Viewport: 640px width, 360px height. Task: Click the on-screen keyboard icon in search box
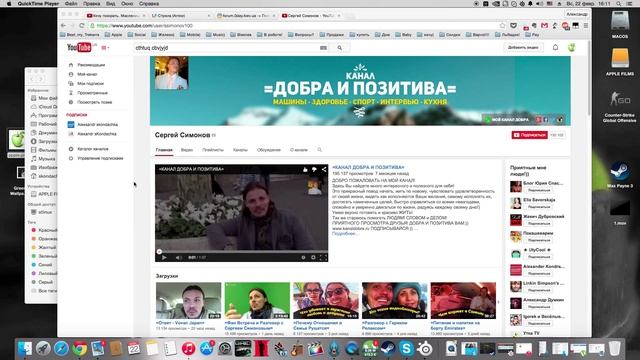323,48
